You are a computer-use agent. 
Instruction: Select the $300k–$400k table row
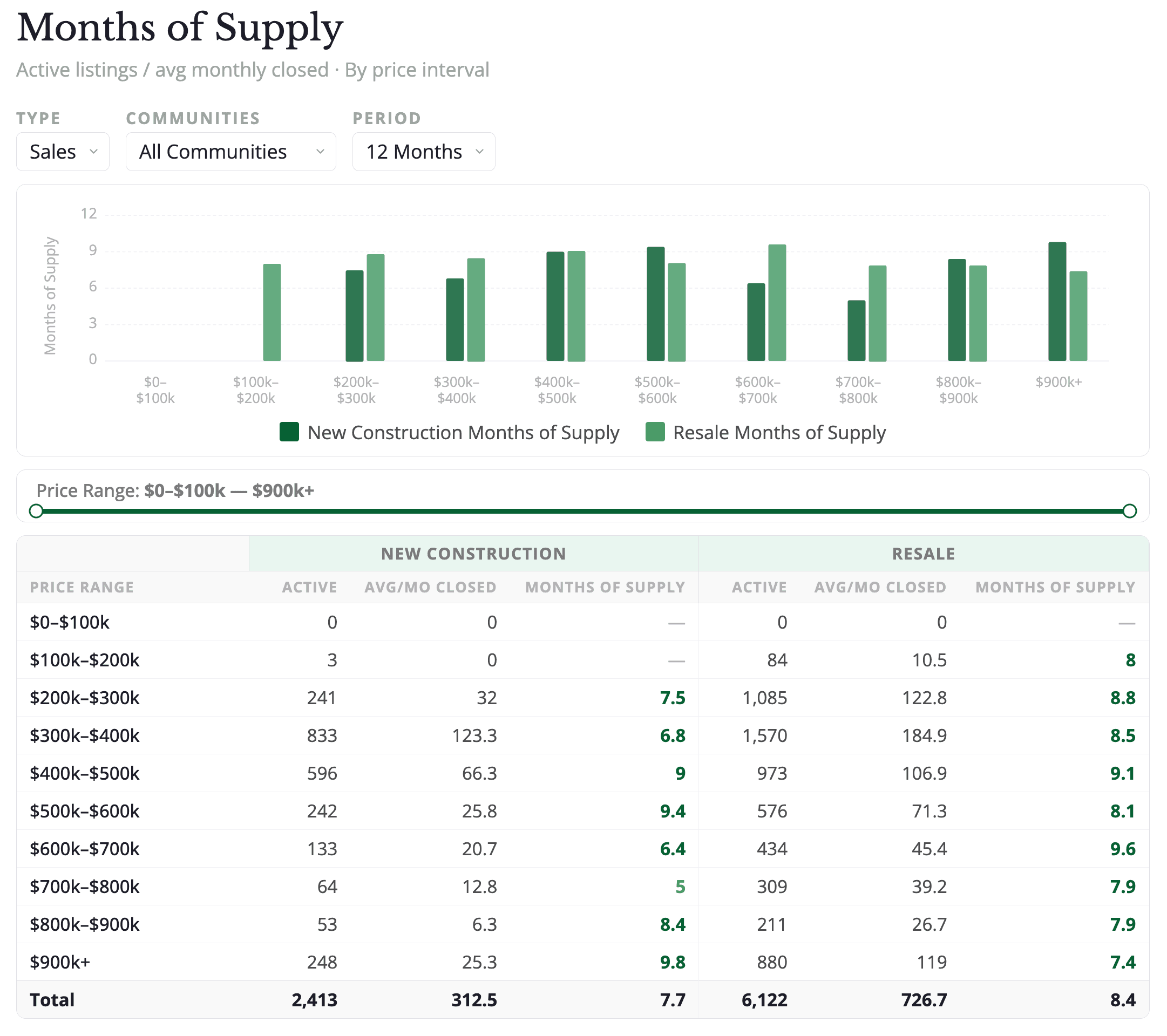tap(85, 736)
